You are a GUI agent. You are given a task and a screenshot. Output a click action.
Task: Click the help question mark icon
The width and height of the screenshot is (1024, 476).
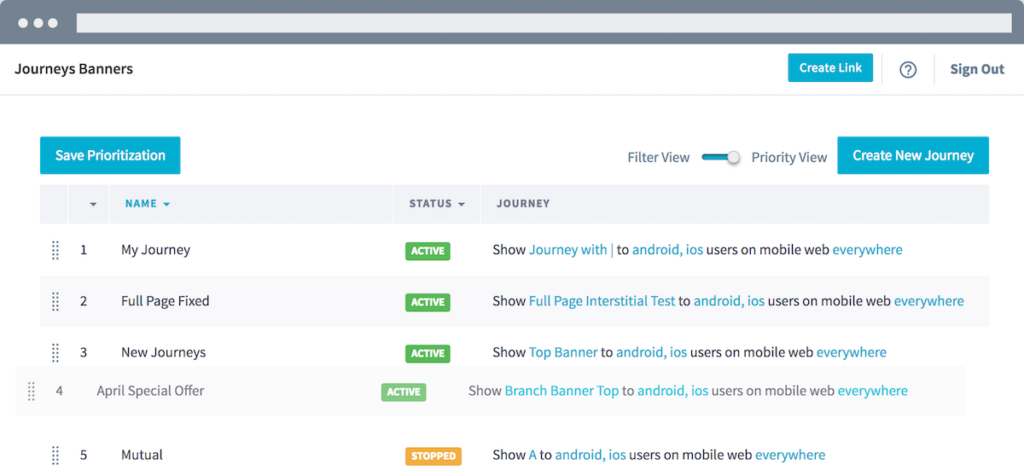point(907,70)
